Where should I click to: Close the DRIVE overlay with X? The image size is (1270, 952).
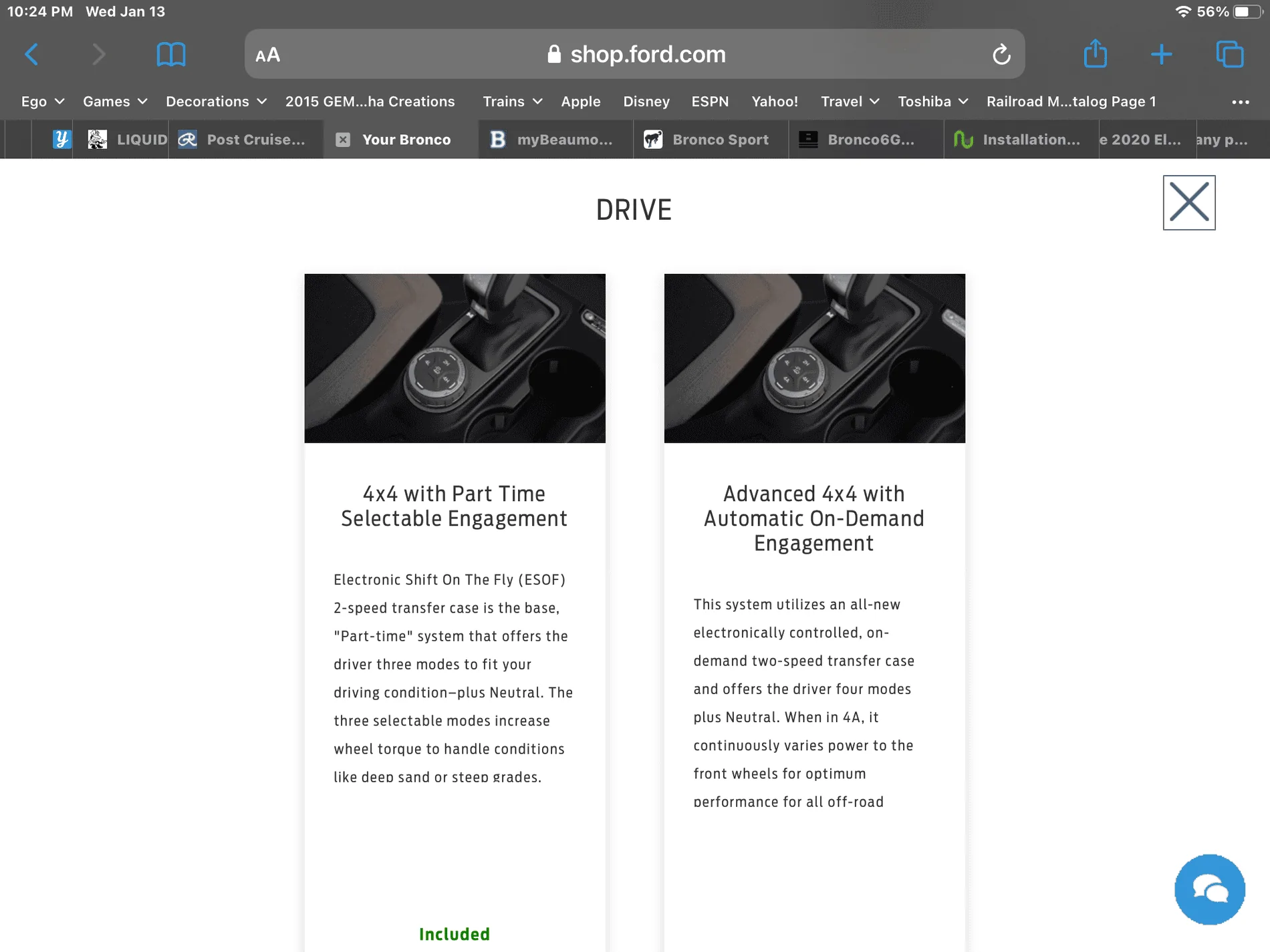click(x=1189, y=202)
